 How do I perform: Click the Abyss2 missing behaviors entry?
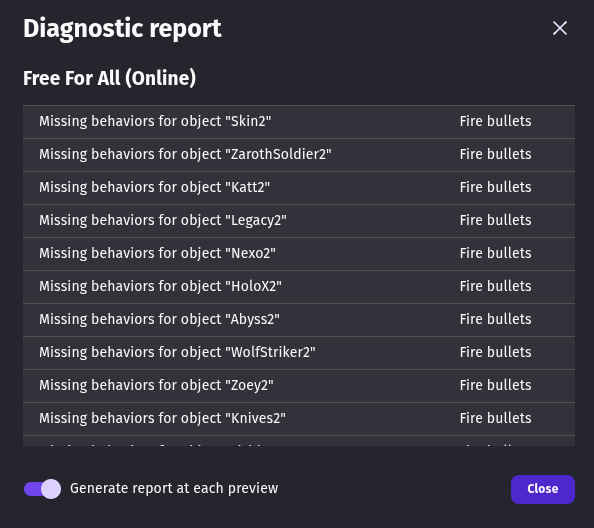(299, 319)
